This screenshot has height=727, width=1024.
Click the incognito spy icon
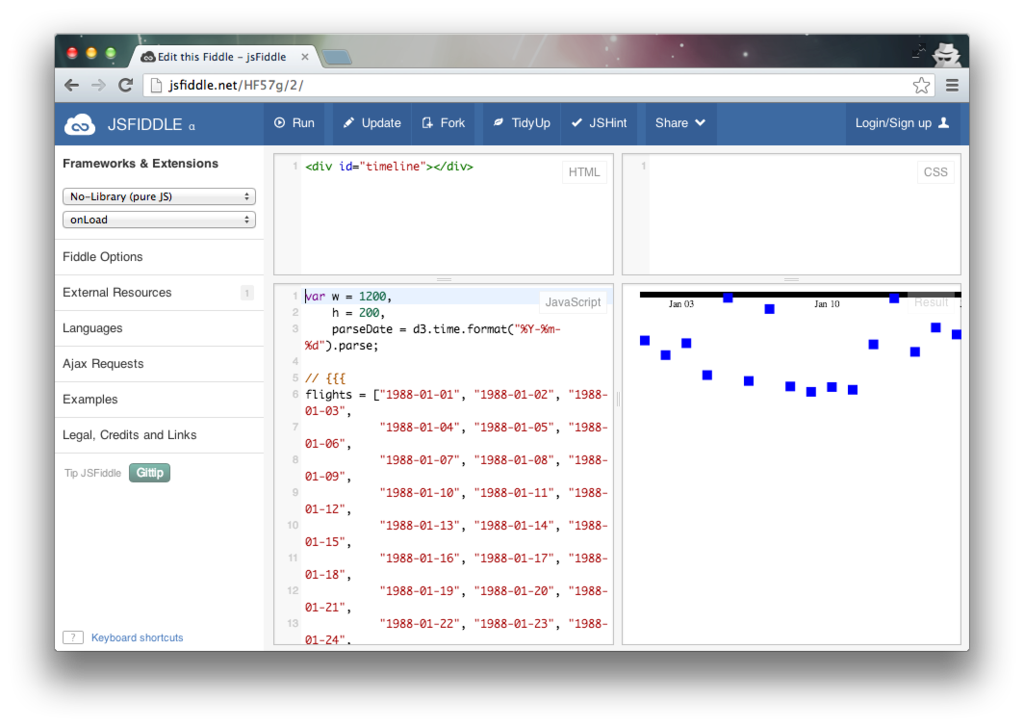(946, 54)
